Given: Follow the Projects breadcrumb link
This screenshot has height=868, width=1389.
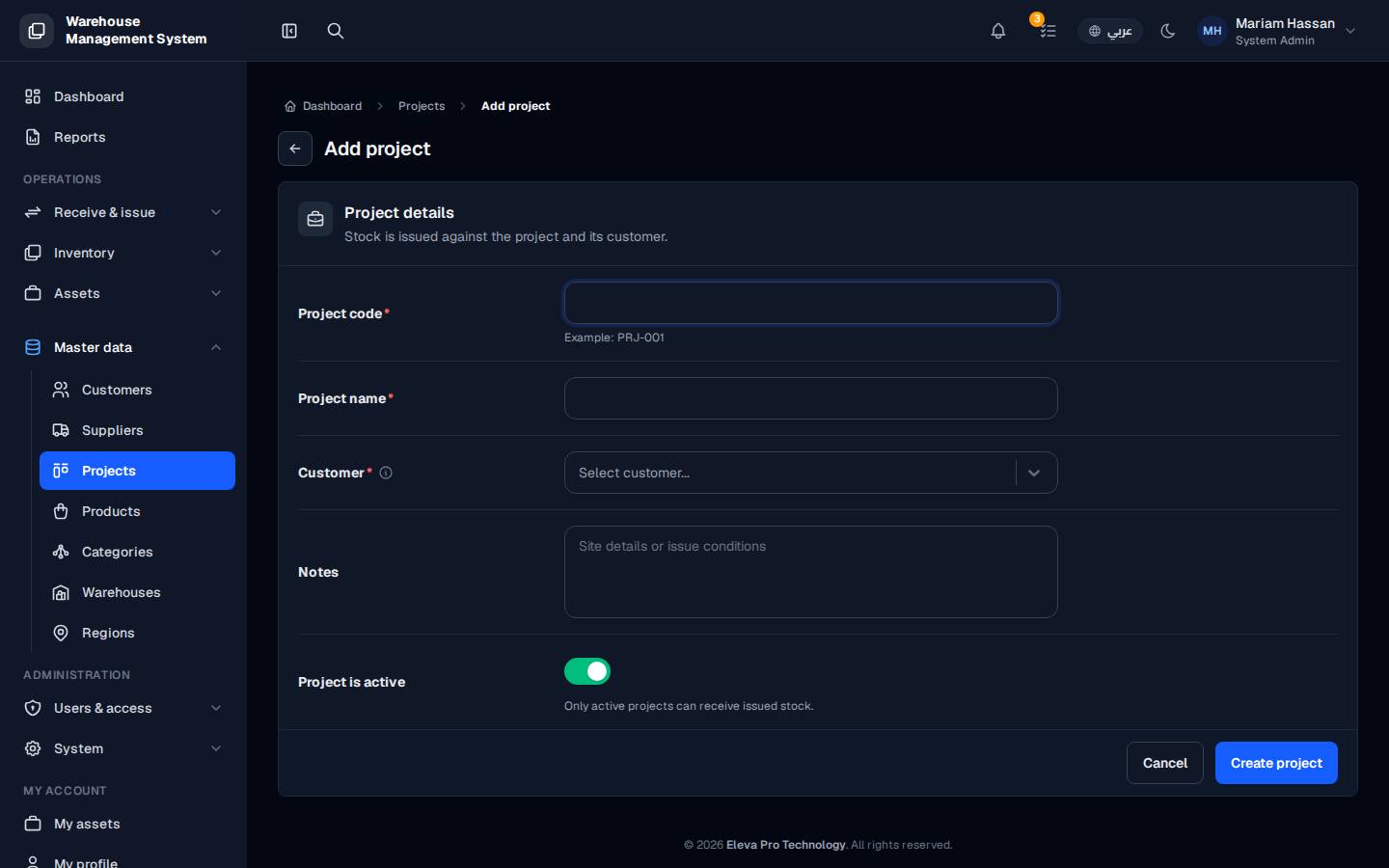Looking at the screenshot, I should [422, 106].
